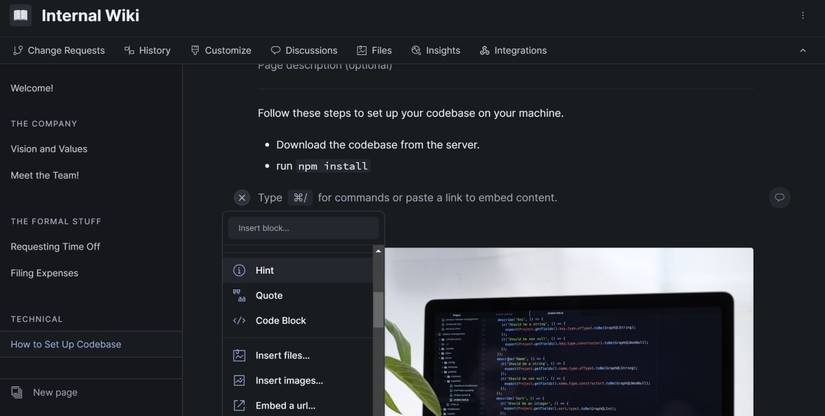825x416 pixels.
Task: Click the Quote marks icon
Action: pyautogui.click(x=239, y=296)
